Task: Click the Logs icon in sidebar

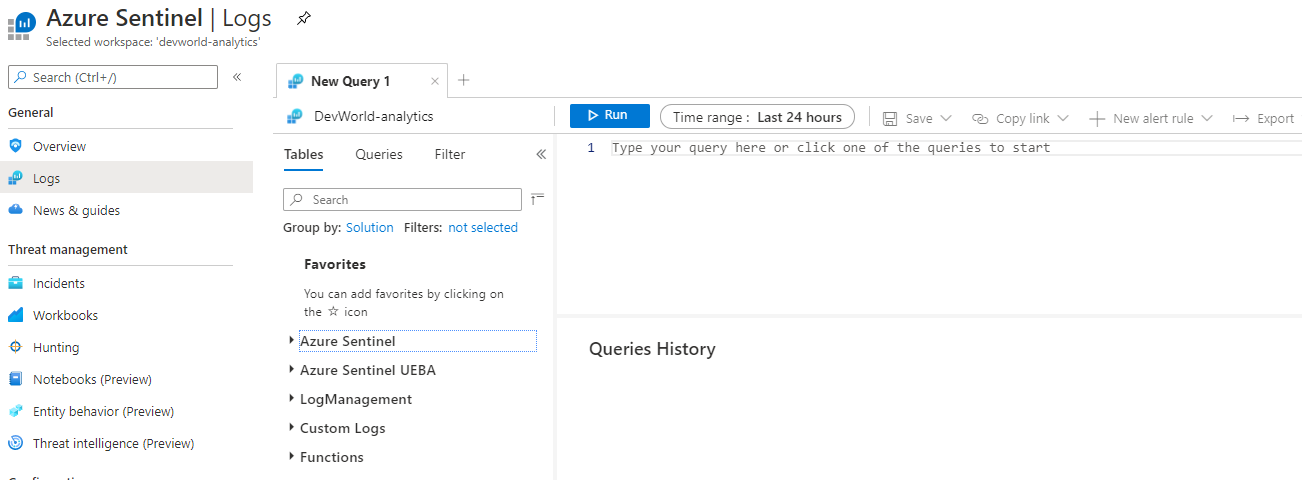Action: click(x=15, y=178)
